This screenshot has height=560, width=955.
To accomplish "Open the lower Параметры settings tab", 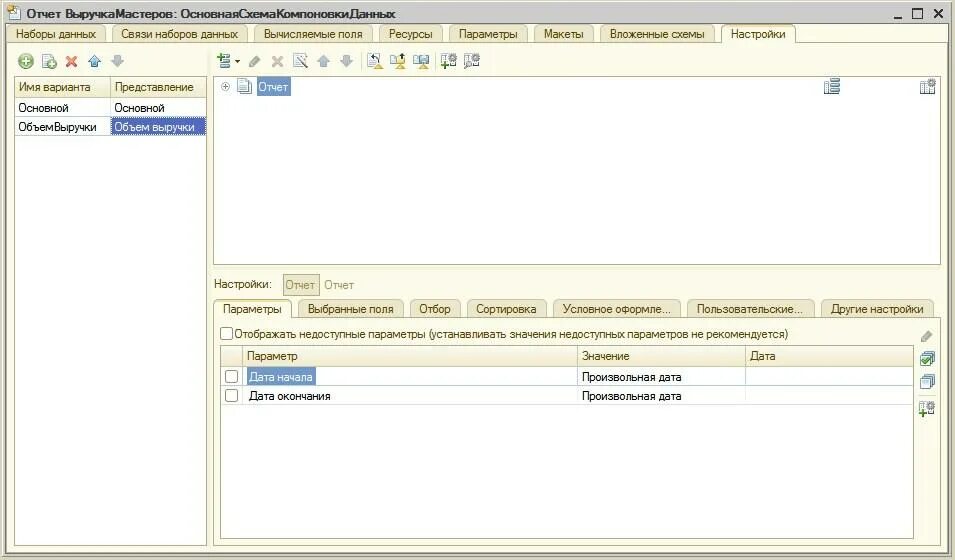I will pos(252,309).
